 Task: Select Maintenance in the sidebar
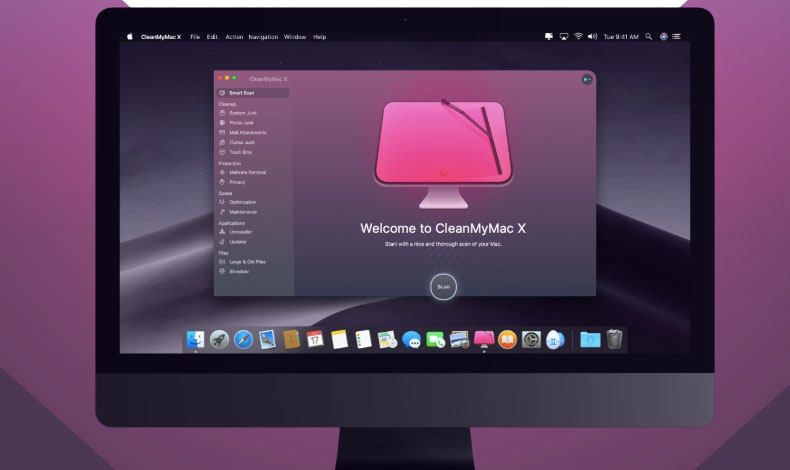click(243, 212)
